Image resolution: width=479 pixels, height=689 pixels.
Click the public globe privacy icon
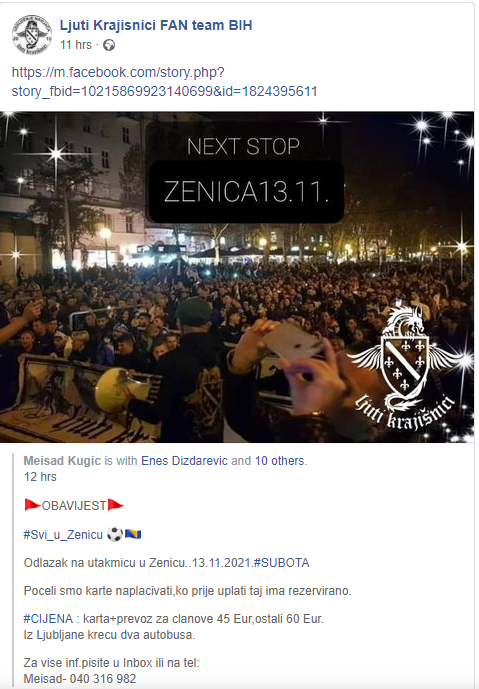109,45
